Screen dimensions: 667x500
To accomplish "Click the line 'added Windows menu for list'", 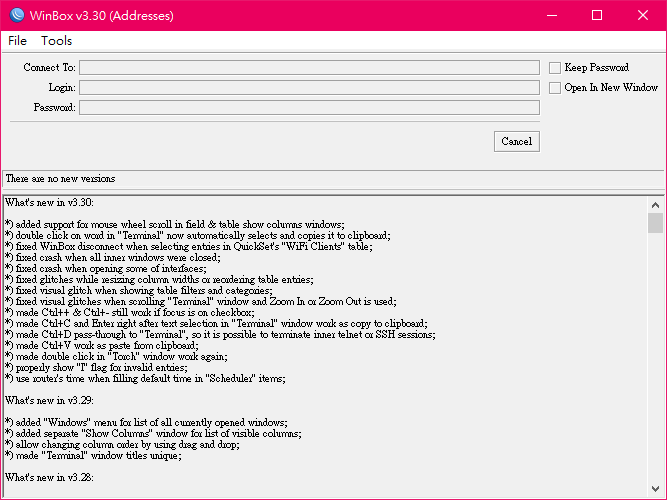I will 146,423.
